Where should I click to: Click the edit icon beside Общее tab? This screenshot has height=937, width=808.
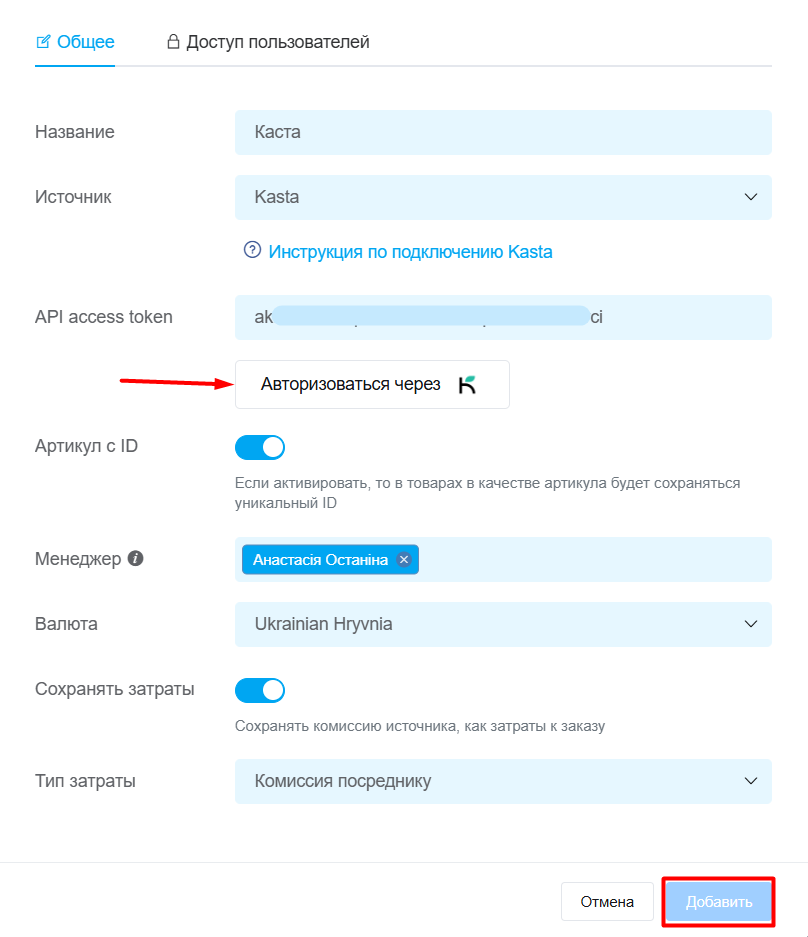point(43,42)
